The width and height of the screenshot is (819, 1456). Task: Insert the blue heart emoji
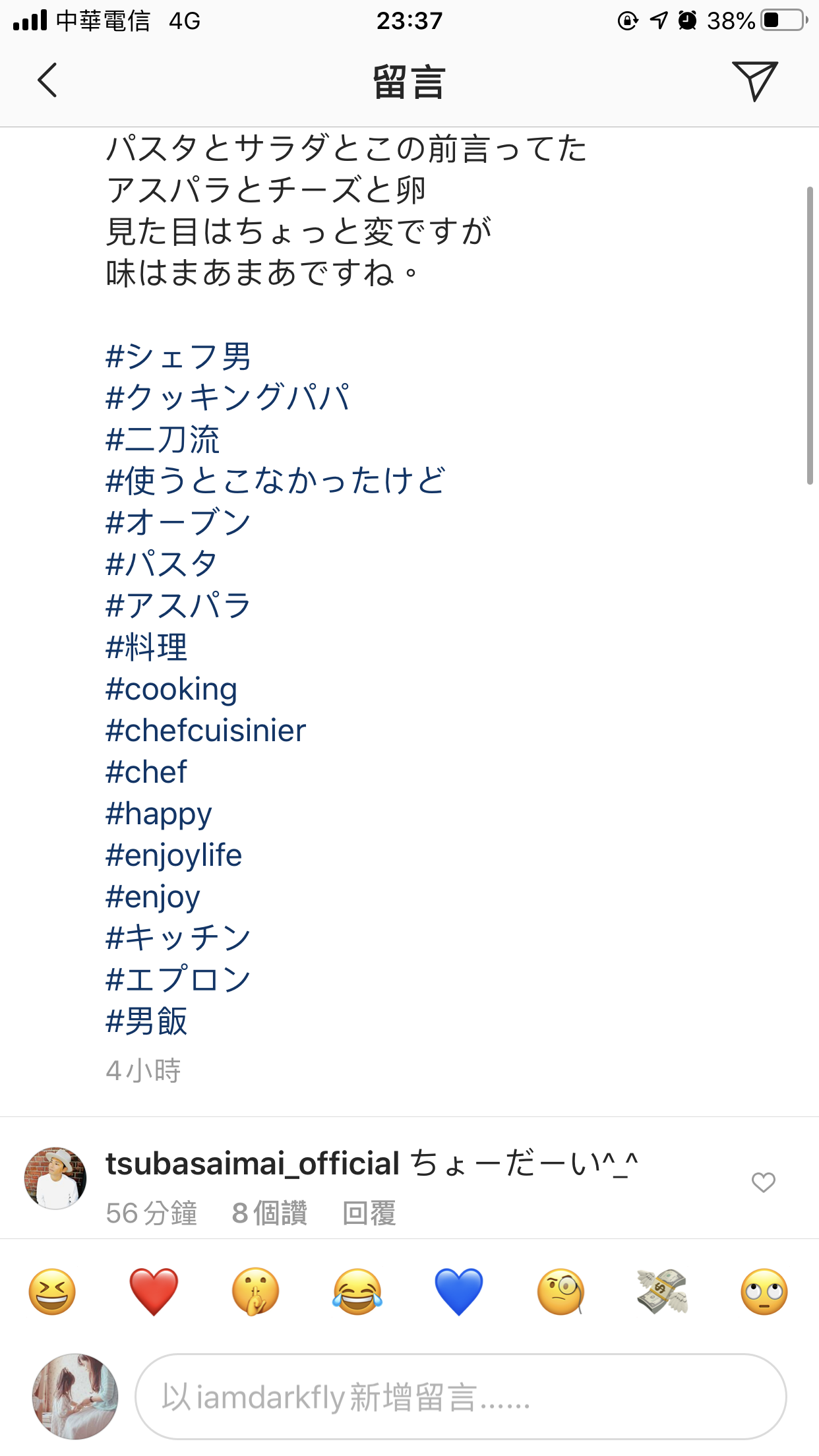459,1291
